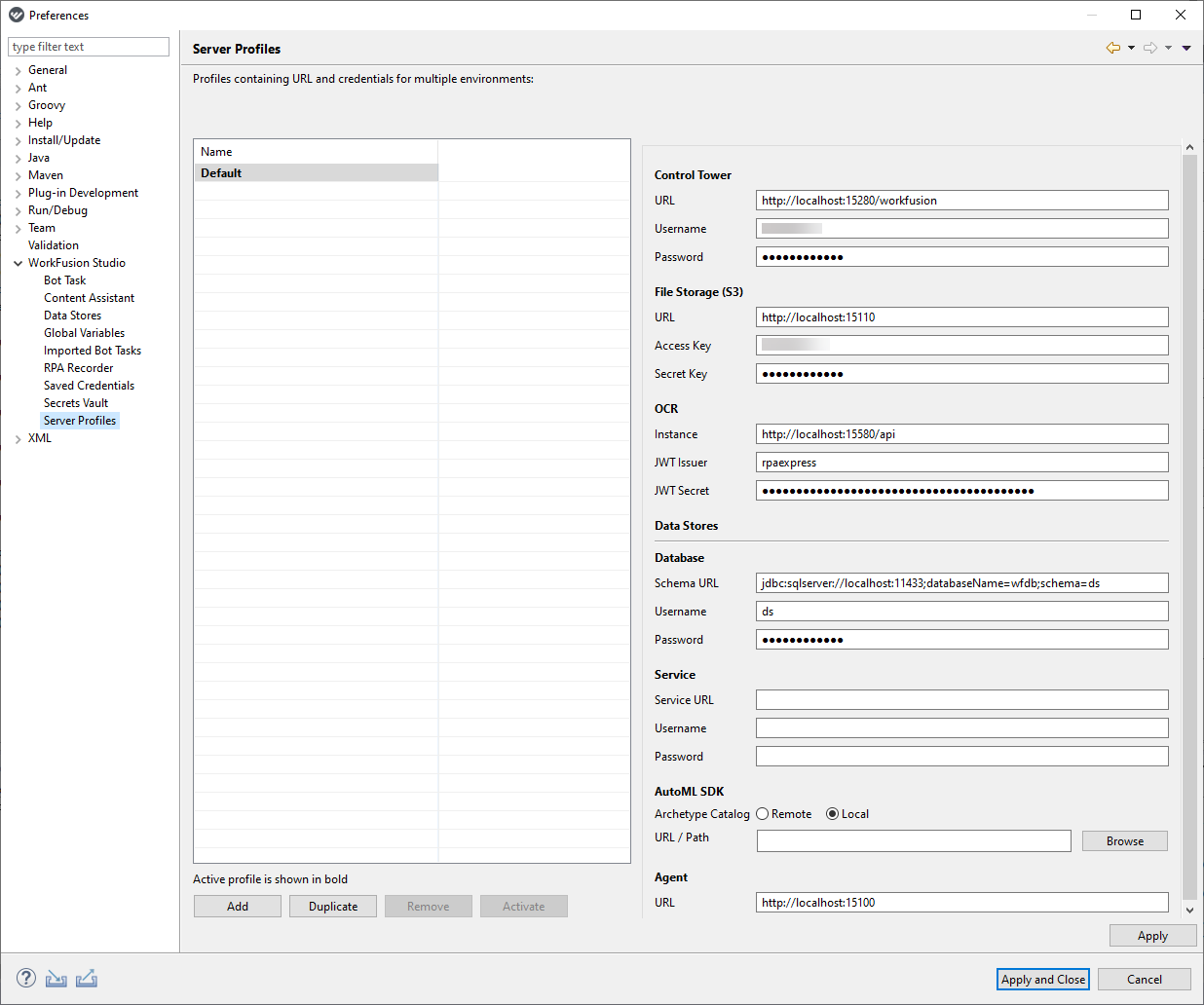Click the Preferences window title icon
The image size is (1204, 1005).
tap(17, 15)
